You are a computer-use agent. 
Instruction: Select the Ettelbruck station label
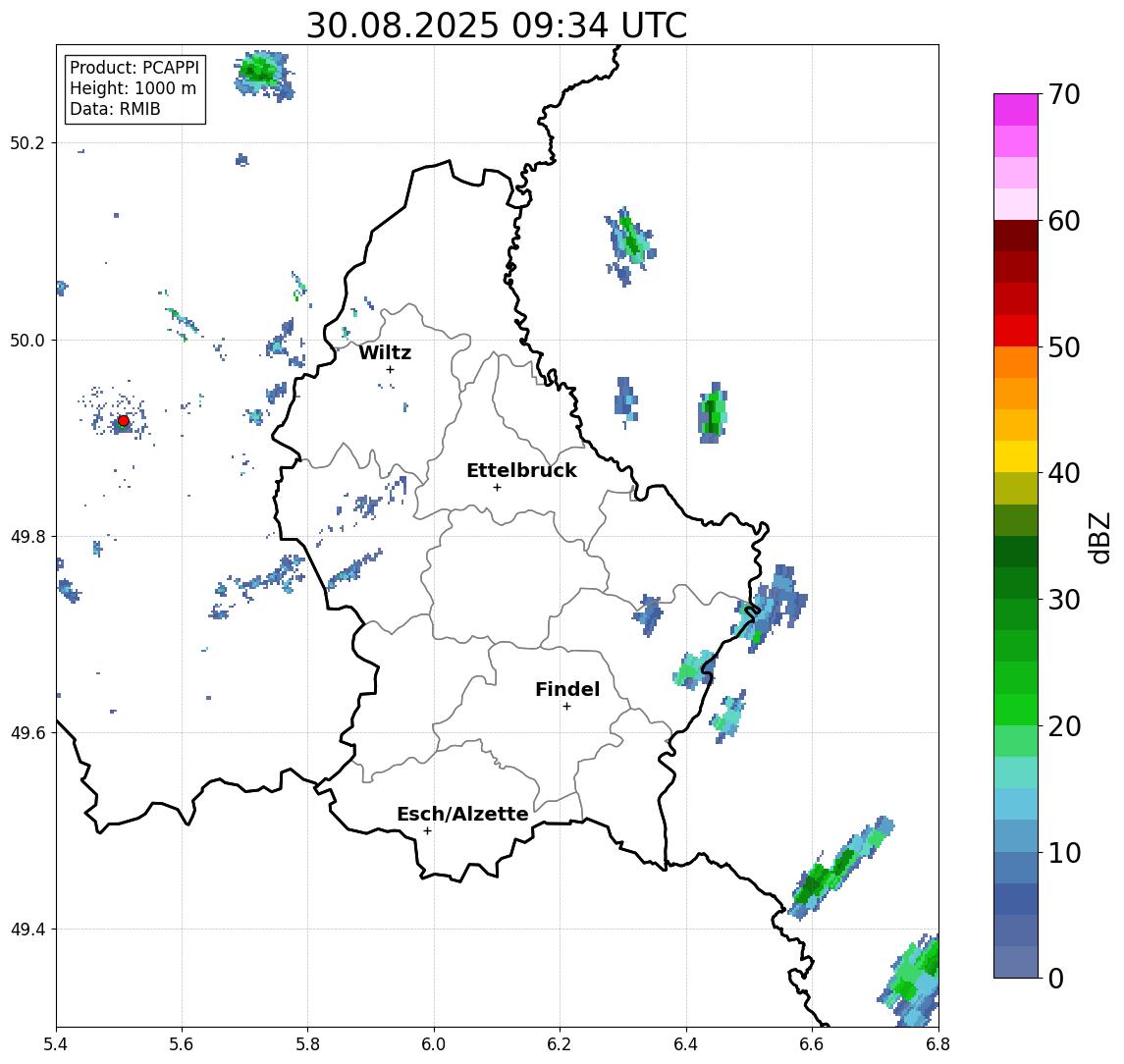521,470
